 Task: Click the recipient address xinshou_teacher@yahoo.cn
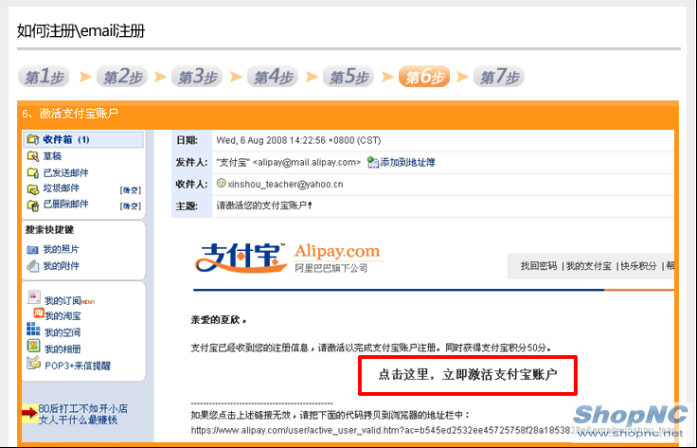tap(285, 184)
